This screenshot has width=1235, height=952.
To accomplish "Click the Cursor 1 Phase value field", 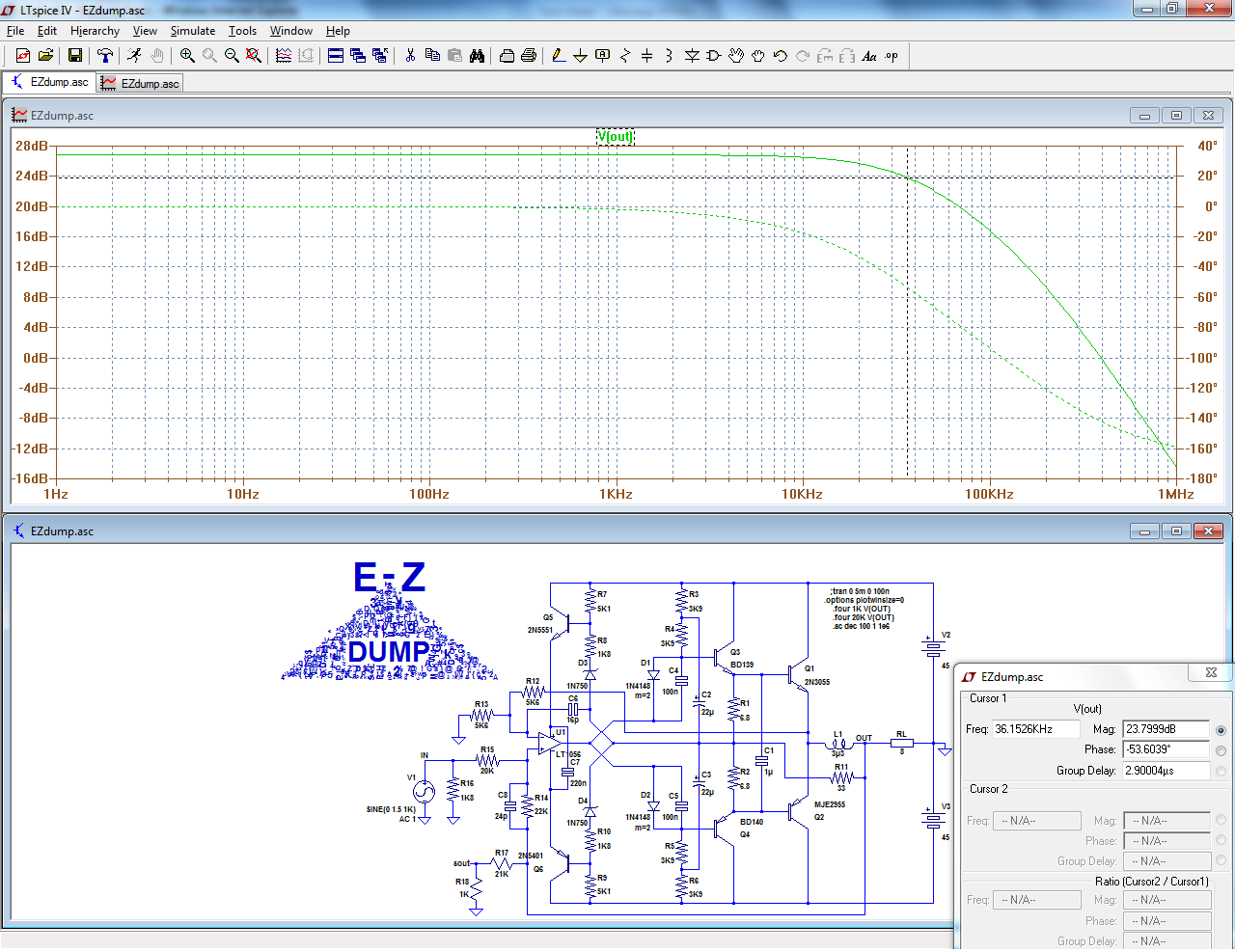I will coord(1166,749).
